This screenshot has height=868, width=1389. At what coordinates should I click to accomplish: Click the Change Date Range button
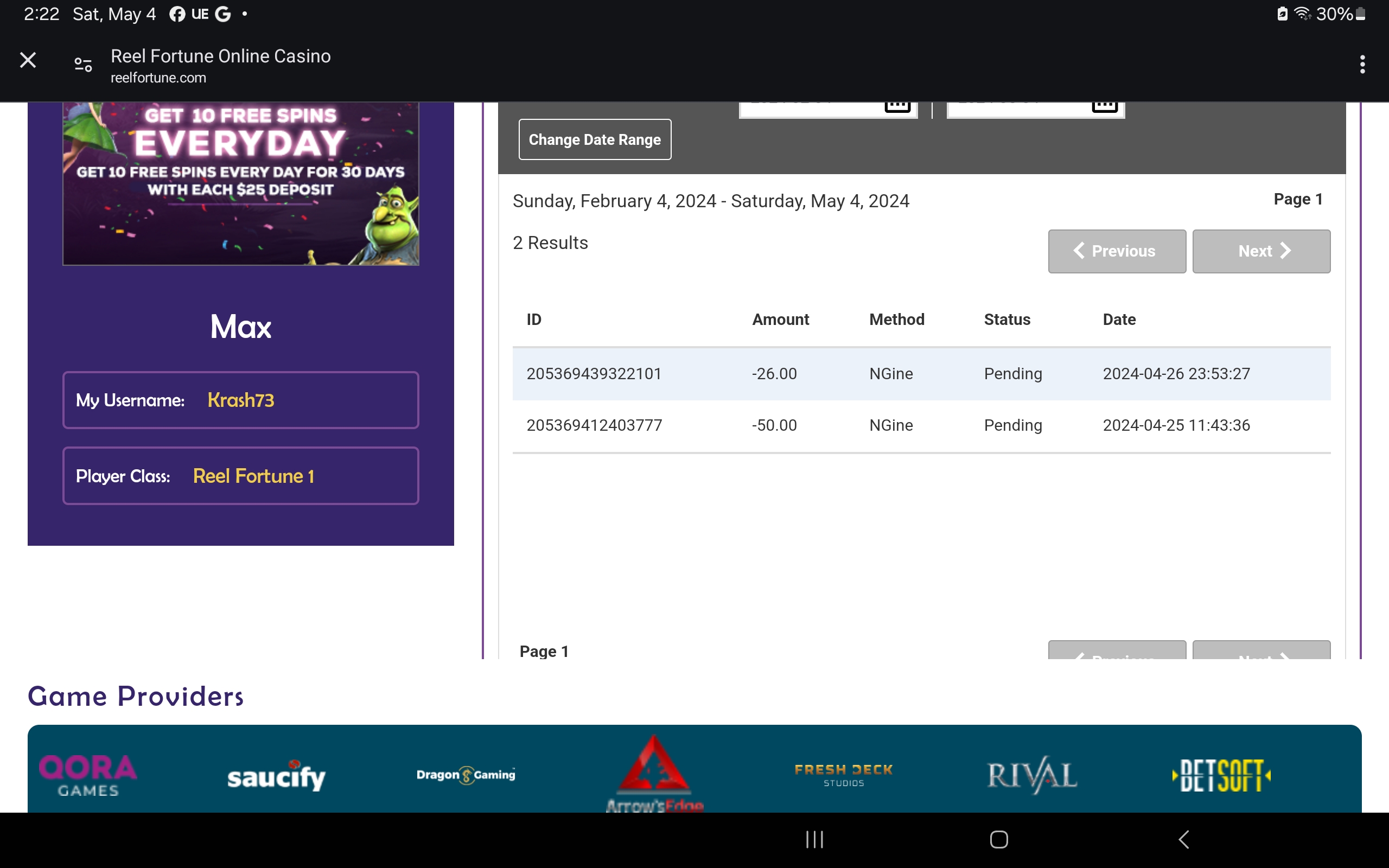pyautogui.click(x=595, y=139)
